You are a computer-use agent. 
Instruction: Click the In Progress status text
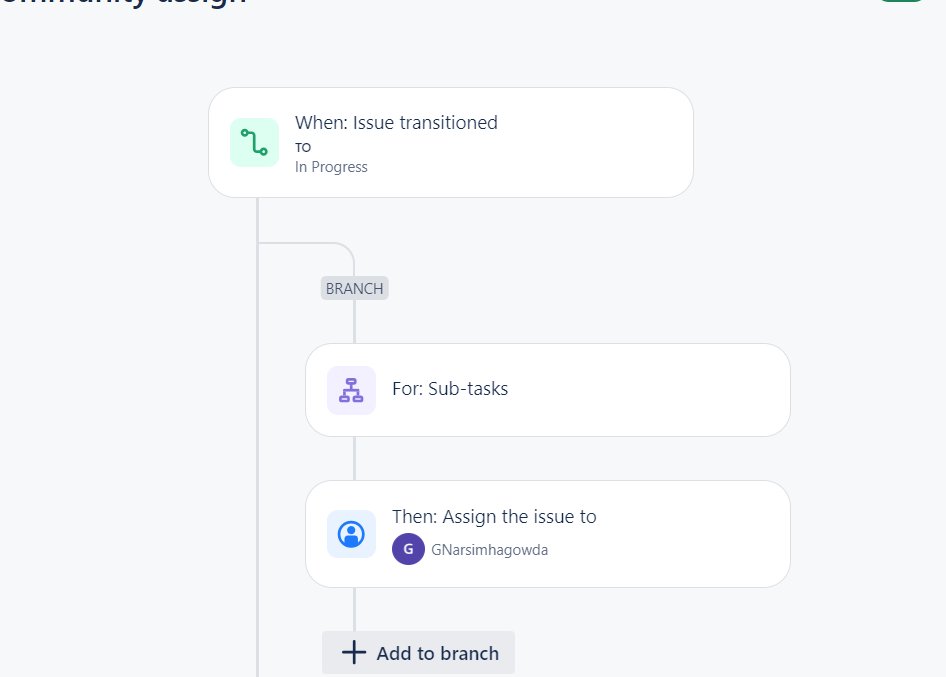330,167
